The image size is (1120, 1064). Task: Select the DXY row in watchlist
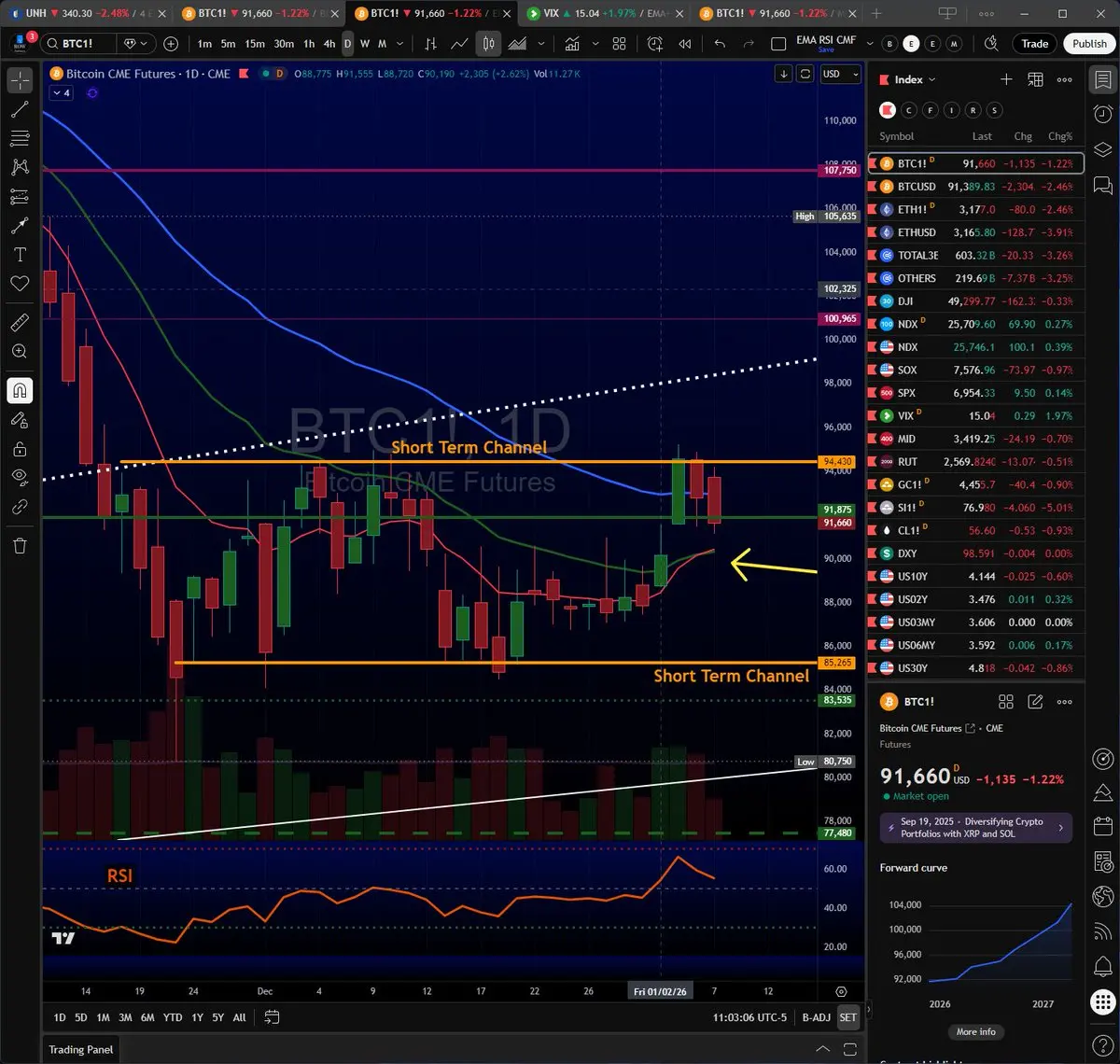coord(976,553)
